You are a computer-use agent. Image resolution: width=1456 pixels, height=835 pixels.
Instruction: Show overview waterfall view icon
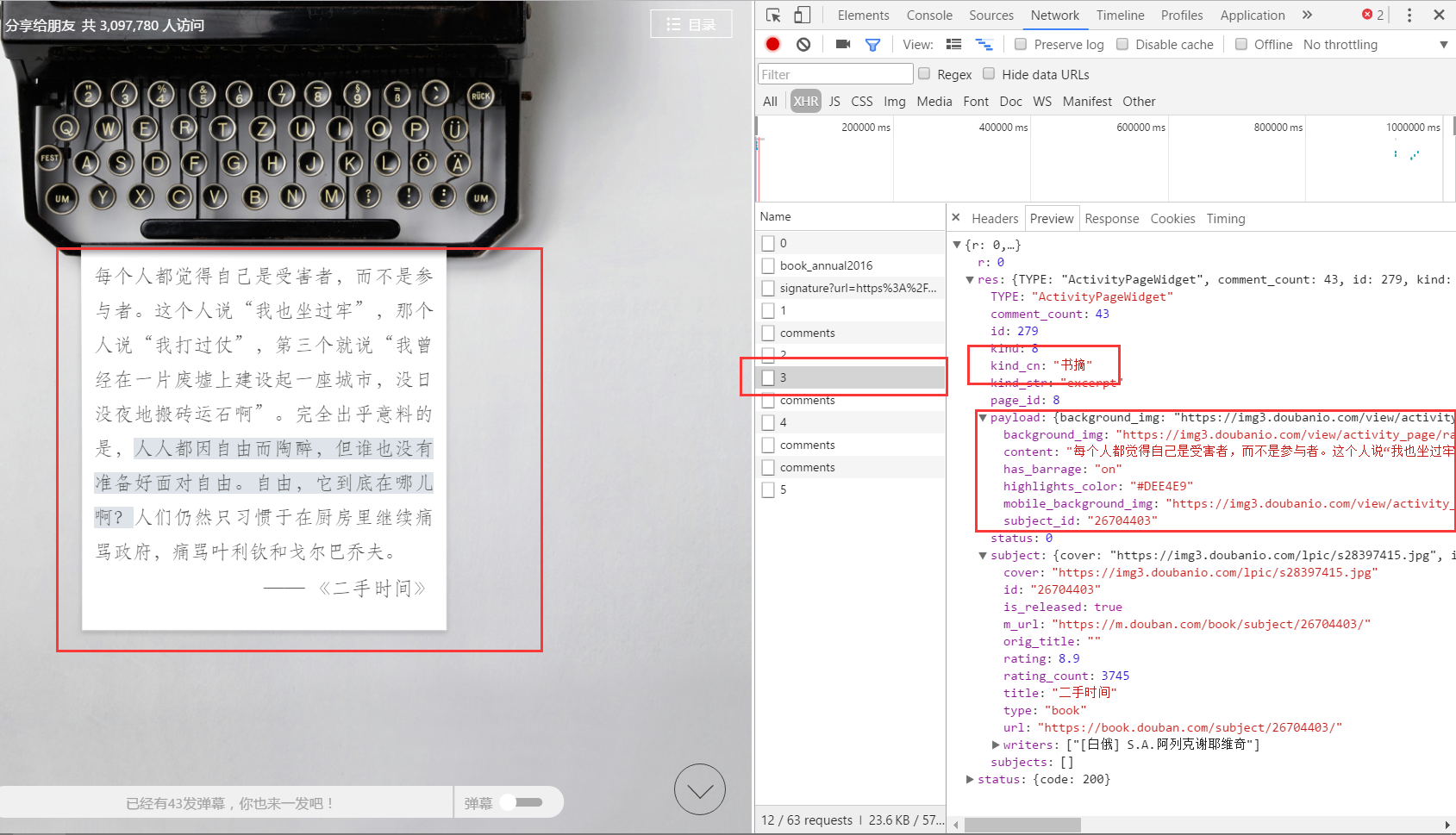coord(984,44)
